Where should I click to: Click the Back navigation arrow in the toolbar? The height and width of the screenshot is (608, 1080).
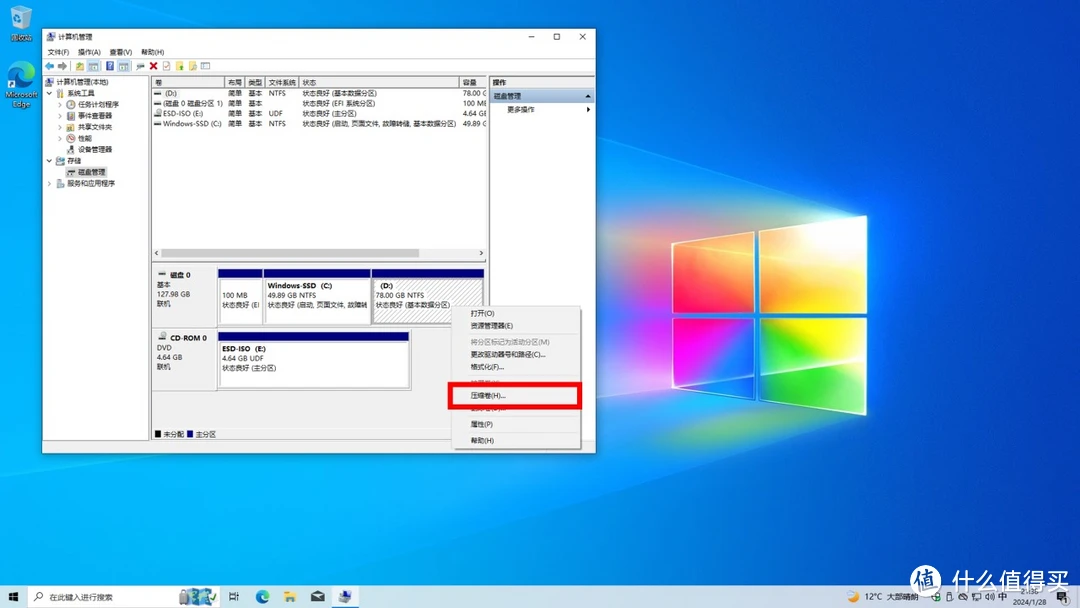pos(50,66)
